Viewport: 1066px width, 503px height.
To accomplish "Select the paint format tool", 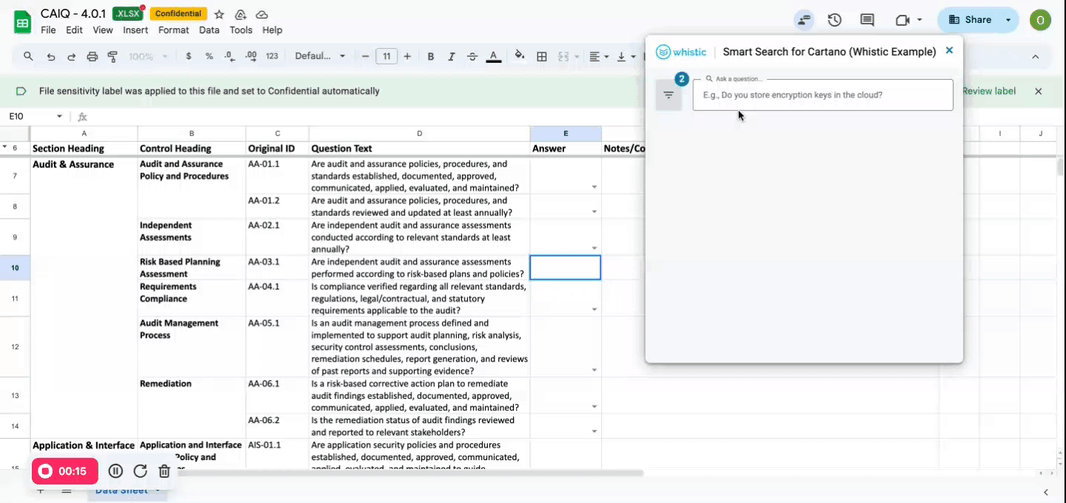I will click(x=113, y=56).
